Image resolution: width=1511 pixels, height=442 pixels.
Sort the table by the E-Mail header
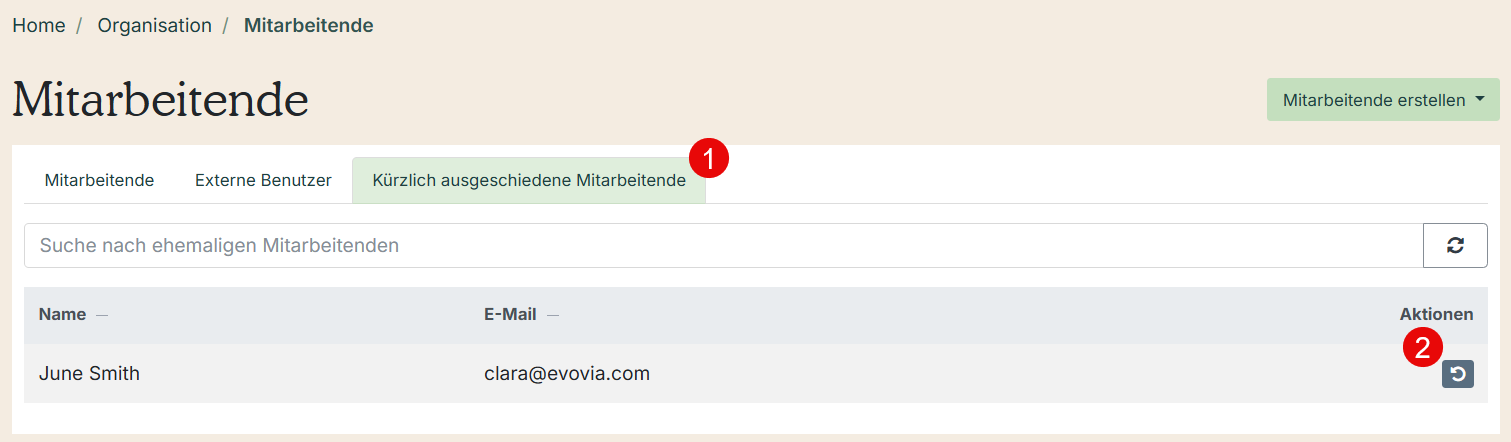click(510, 314)
